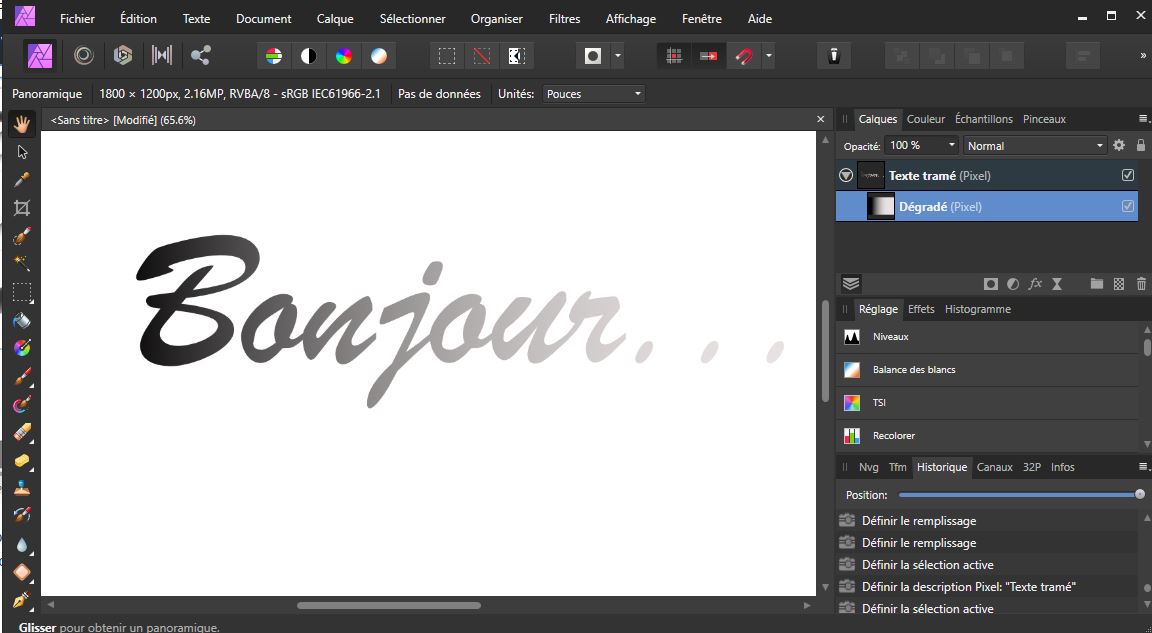Select the Paint Mixer Brush tool

tap(22, 404)
